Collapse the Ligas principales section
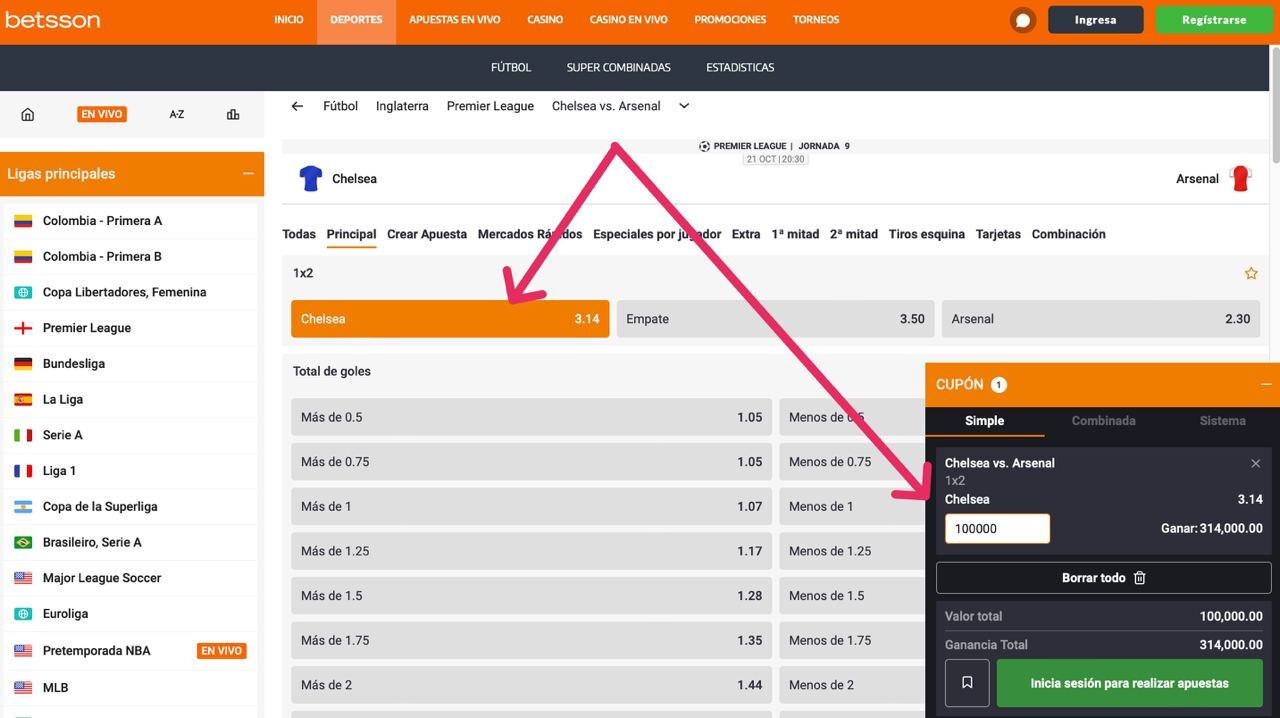The height and width of the screenshot is (718, 1280). tap(248, 174)
